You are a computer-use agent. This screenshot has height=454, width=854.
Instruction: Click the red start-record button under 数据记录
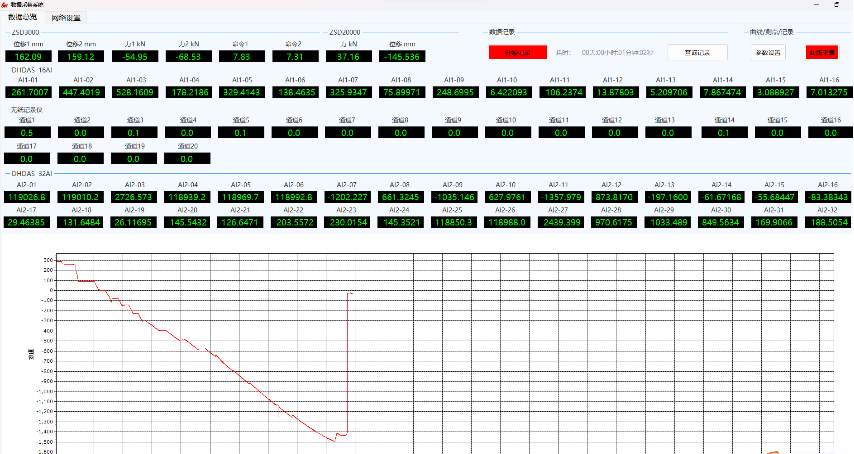pyautogui.click(x=517, y=52)
